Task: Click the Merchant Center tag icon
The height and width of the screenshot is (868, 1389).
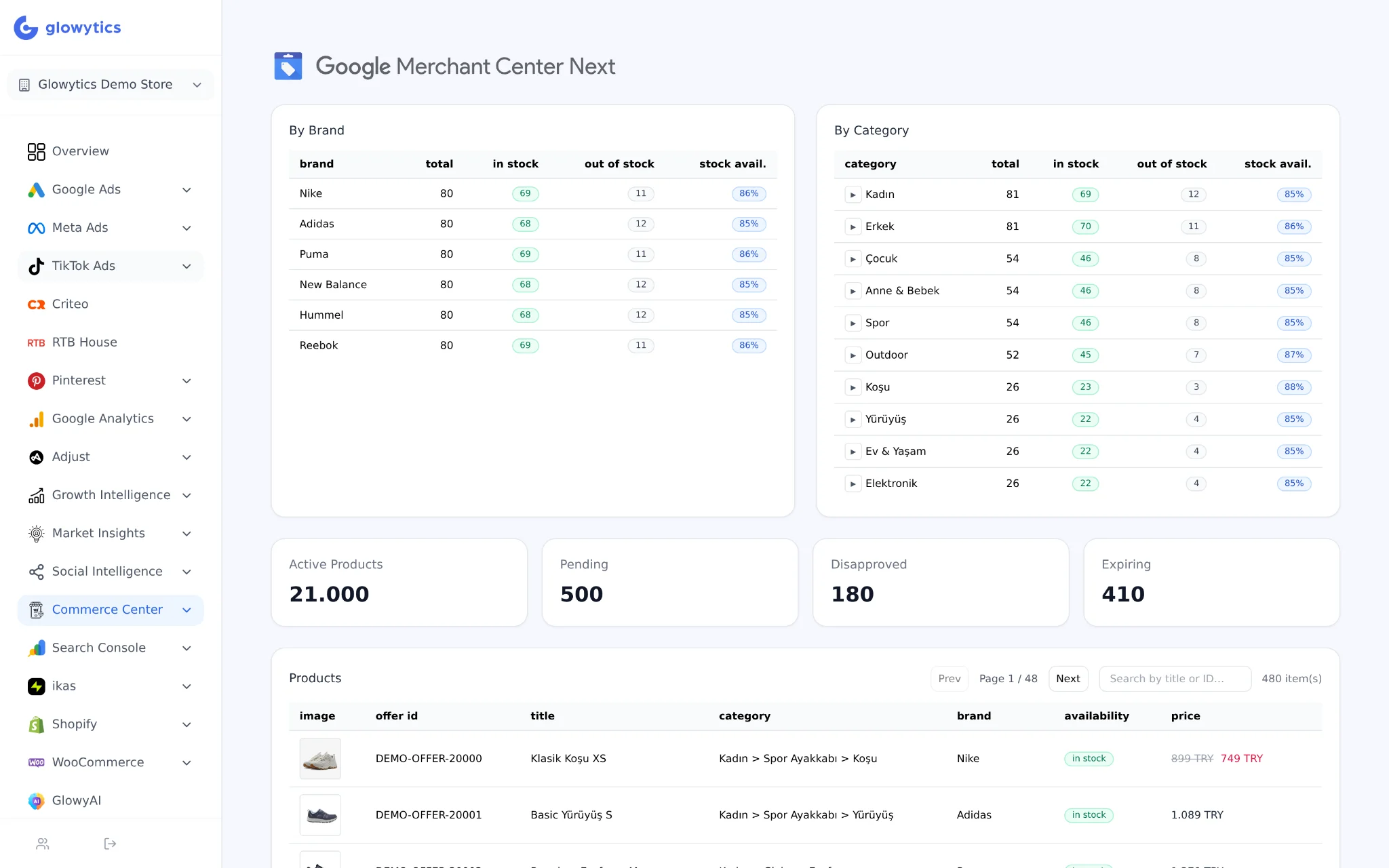Action: (288, 66)
